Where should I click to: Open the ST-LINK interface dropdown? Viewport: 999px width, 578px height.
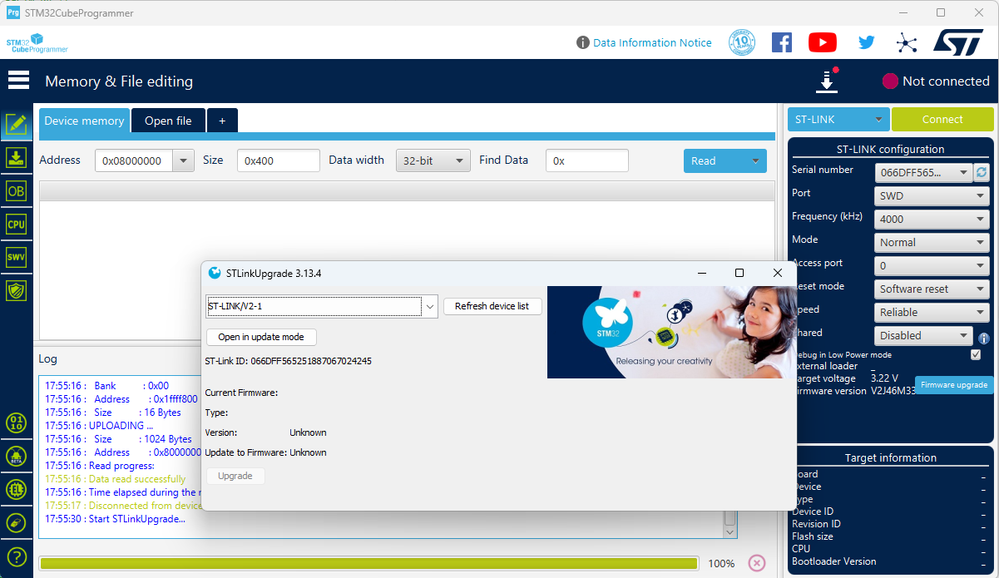point(838,119)
